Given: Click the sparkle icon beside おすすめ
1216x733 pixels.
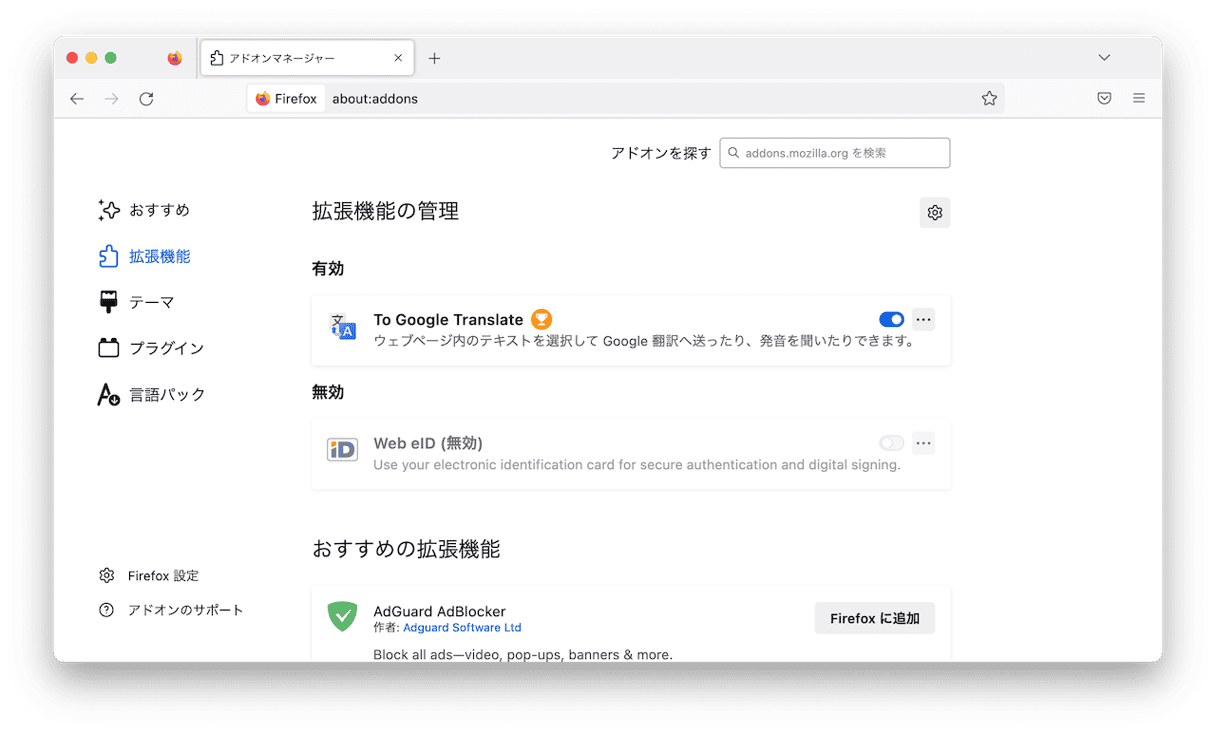Looking at the screenshot, I should coord(109,210).
